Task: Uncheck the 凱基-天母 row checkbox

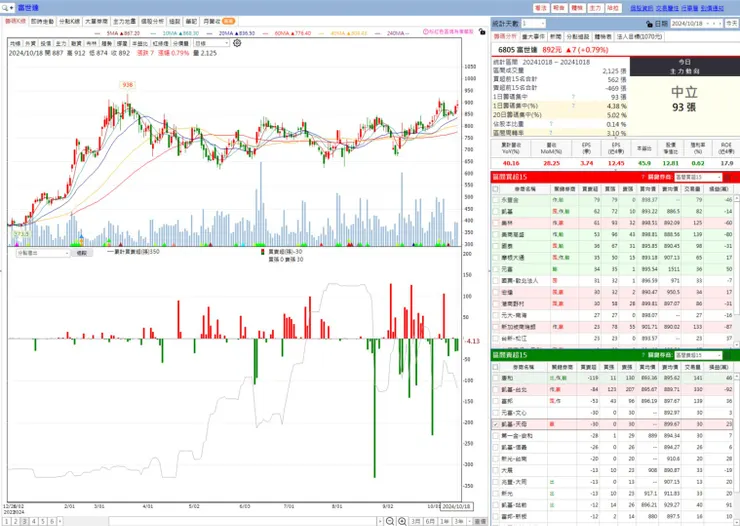Action: [x=496, y=424]
